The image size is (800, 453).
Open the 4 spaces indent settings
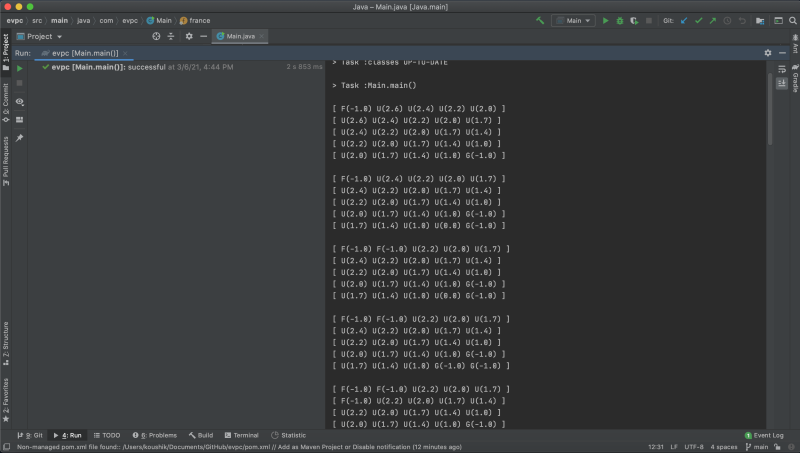pyautogui.click(x=723, y=447)
